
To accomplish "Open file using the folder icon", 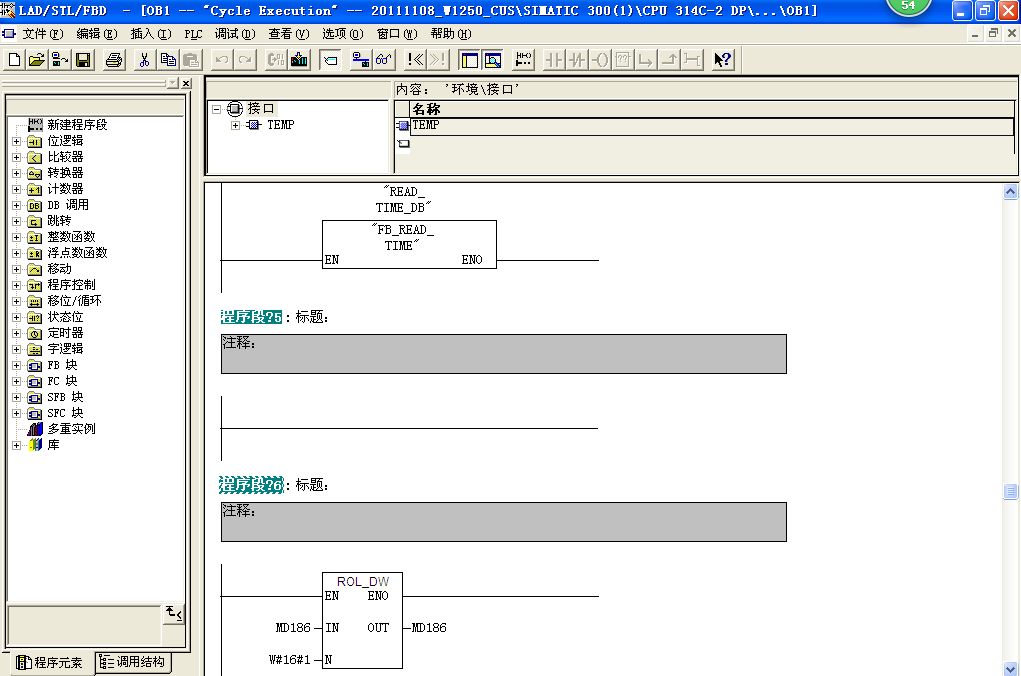I will (x=37, y=60).
